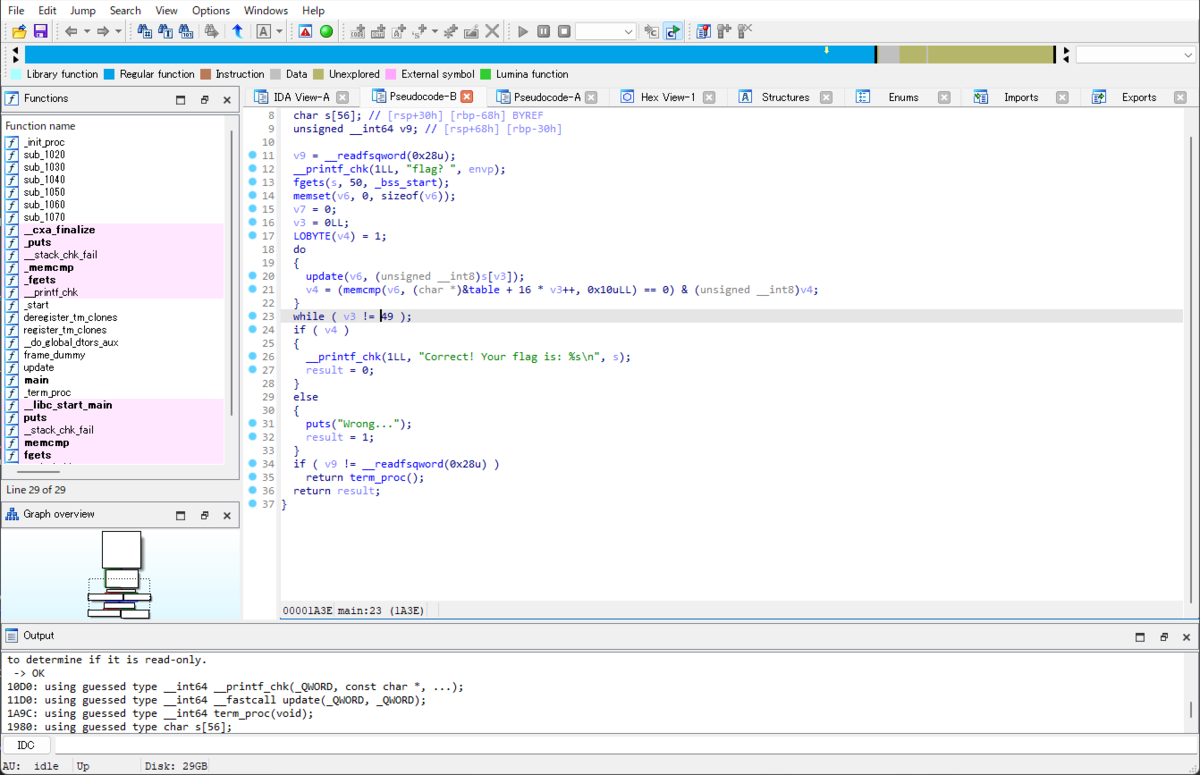Stop the debugged process
This screenshot has height=775, width=1200.
563,31
